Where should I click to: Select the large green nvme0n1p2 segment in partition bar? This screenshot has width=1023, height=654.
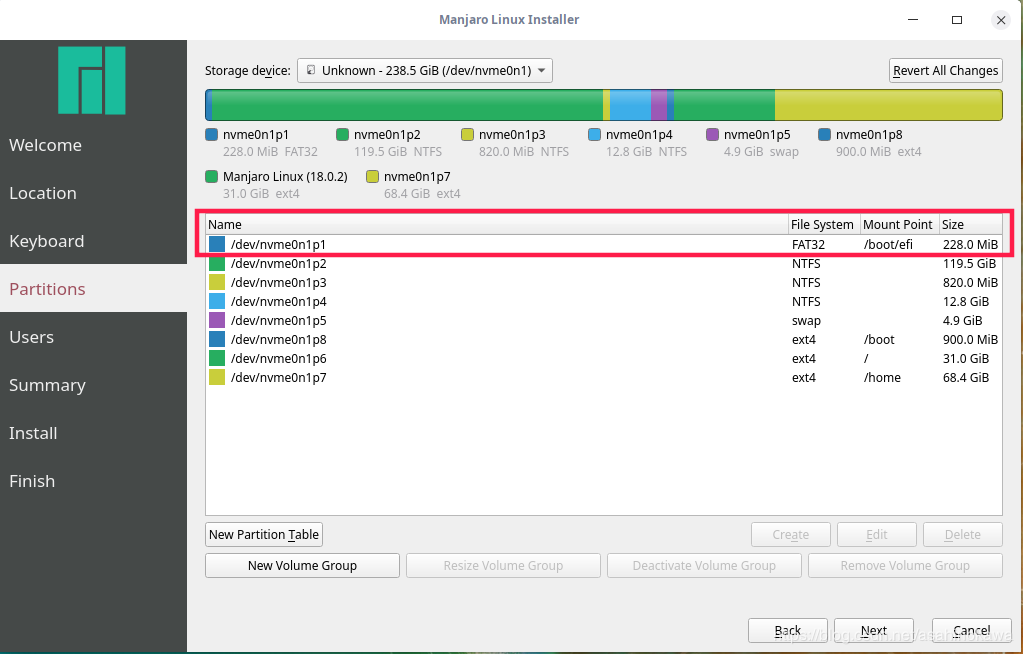pyautogui.click(x=407, y=105)
